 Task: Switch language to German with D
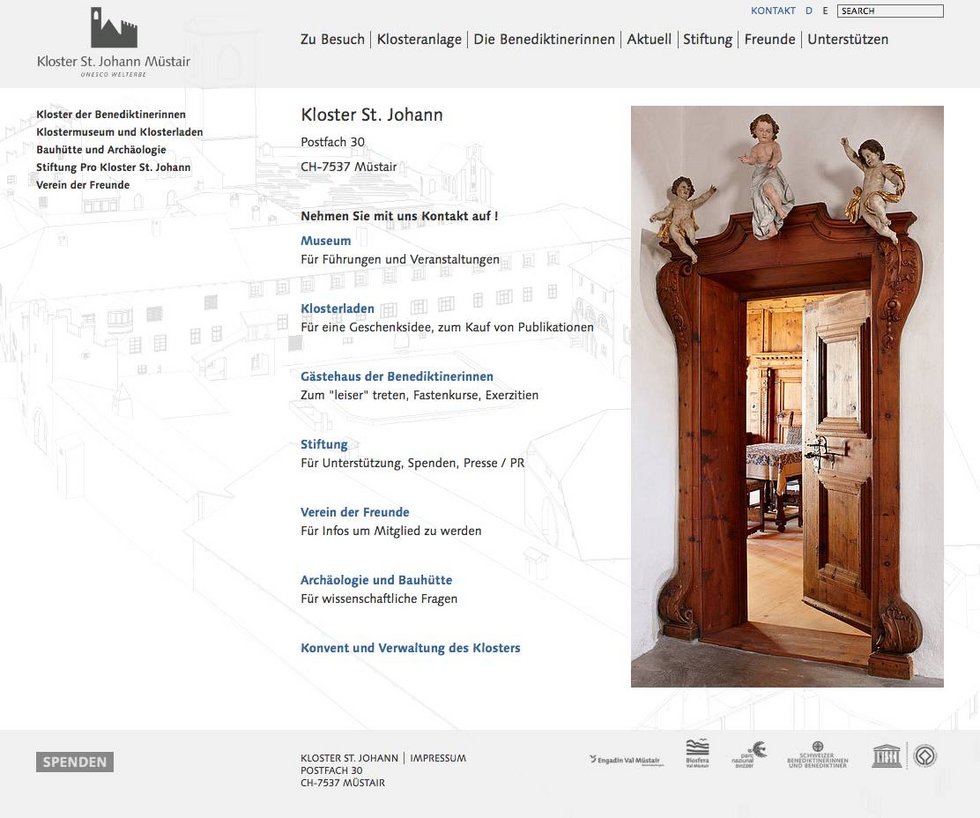tap(809, 11)
